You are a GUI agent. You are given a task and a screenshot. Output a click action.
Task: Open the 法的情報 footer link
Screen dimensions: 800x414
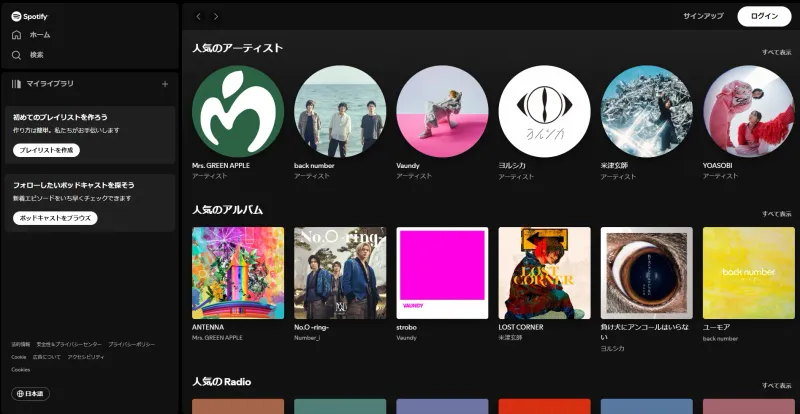coord(20,345)
